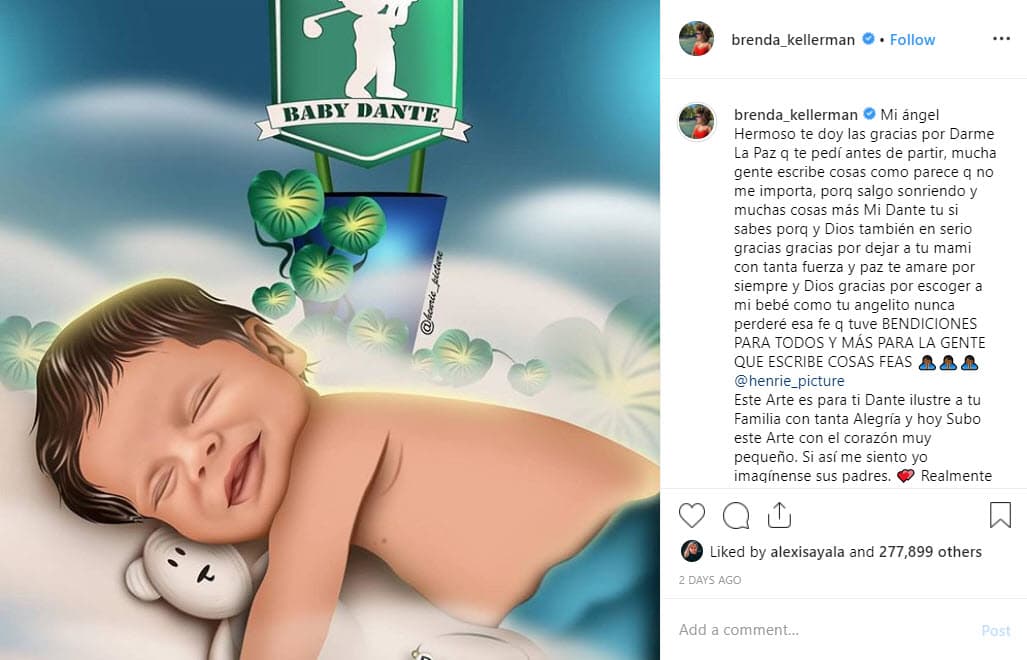View alexisayala's profile from likes
This screenshot has height=660, width=1027.
click(x=807, y=552)
